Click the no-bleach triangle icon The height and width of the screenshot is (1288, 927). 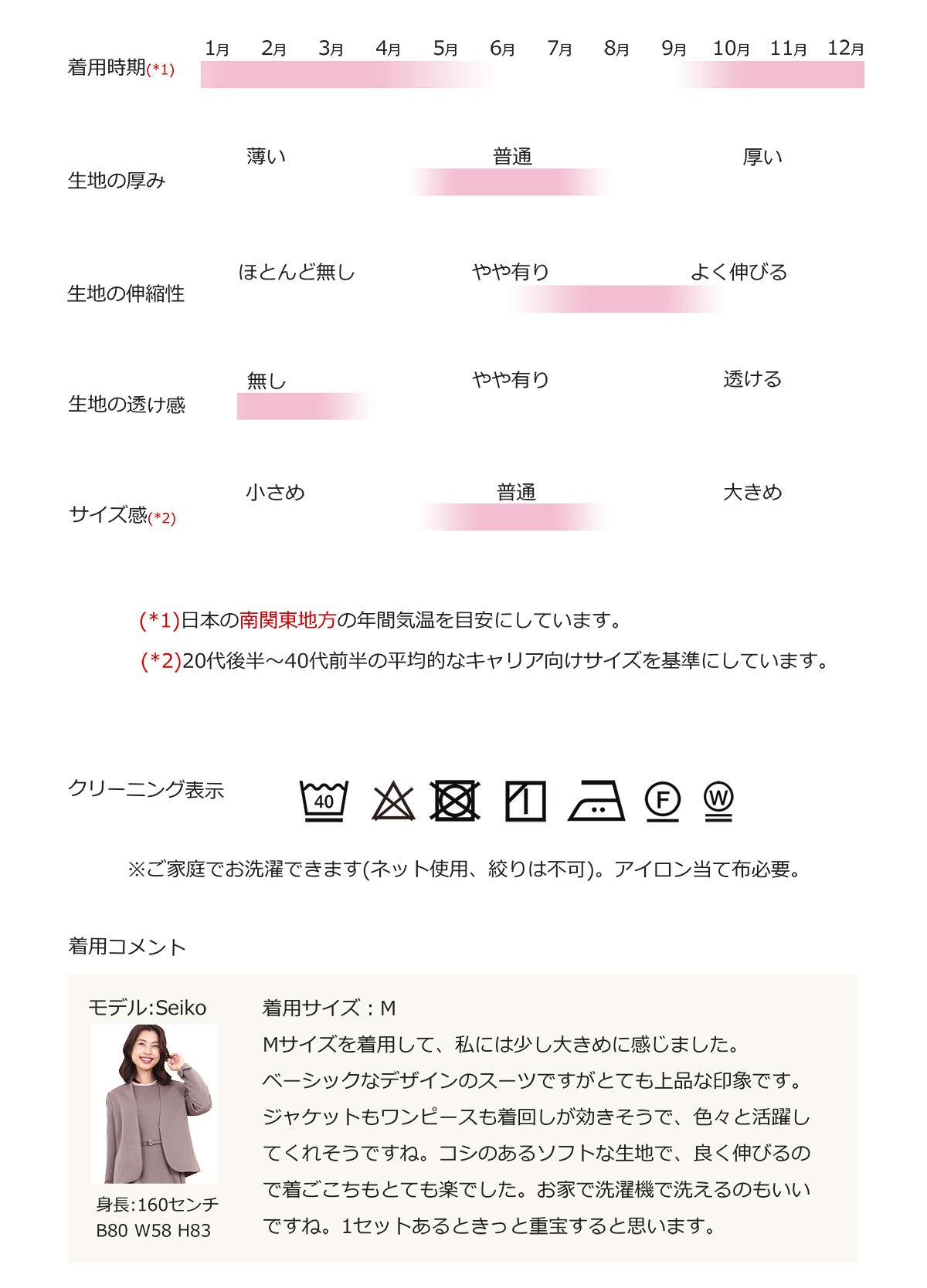click(393, 801)
